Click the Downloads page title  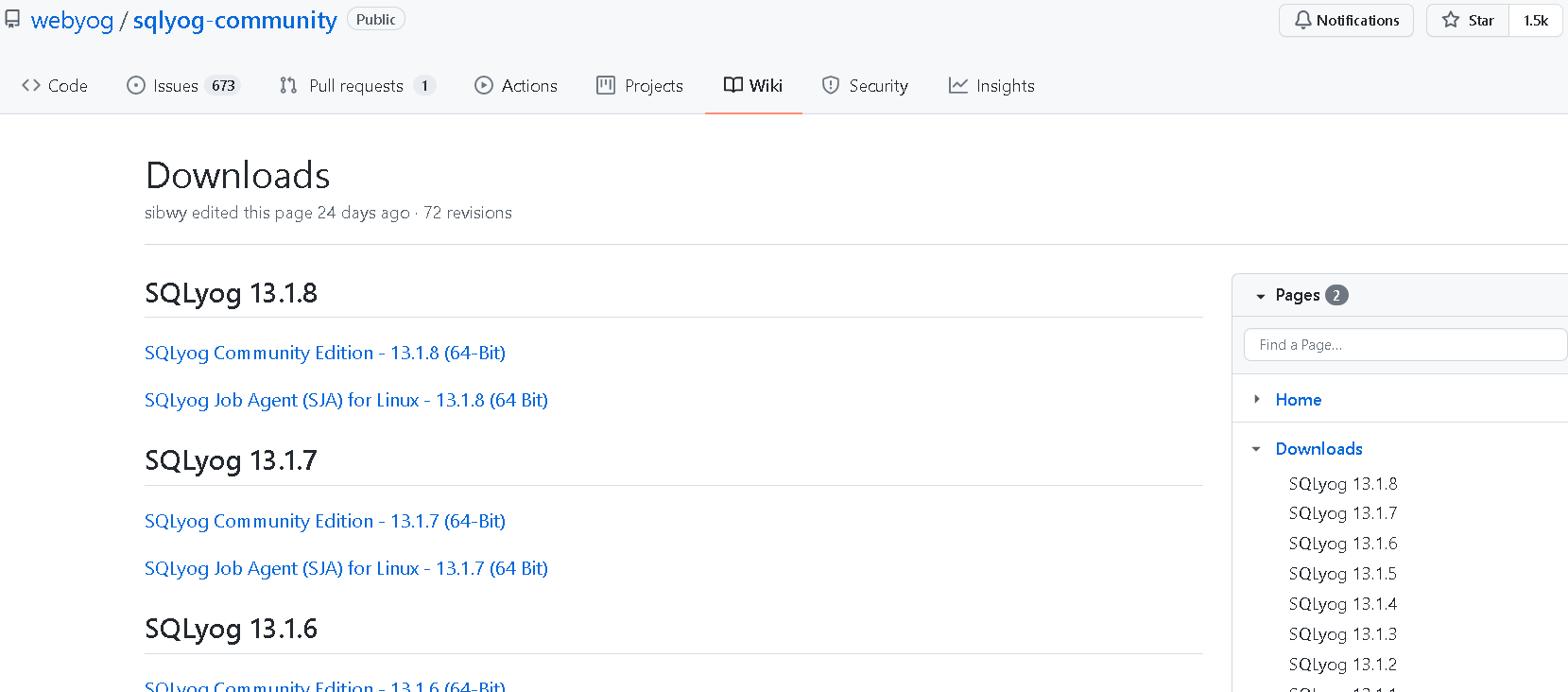point(238,176)
